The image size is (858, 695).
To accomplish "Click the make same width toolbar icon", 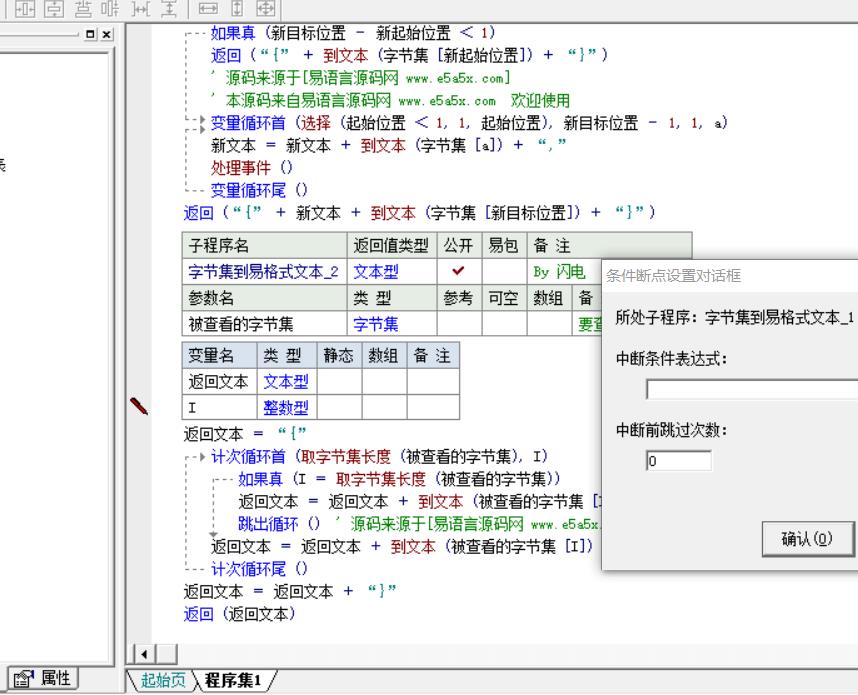I will point(208,8).
